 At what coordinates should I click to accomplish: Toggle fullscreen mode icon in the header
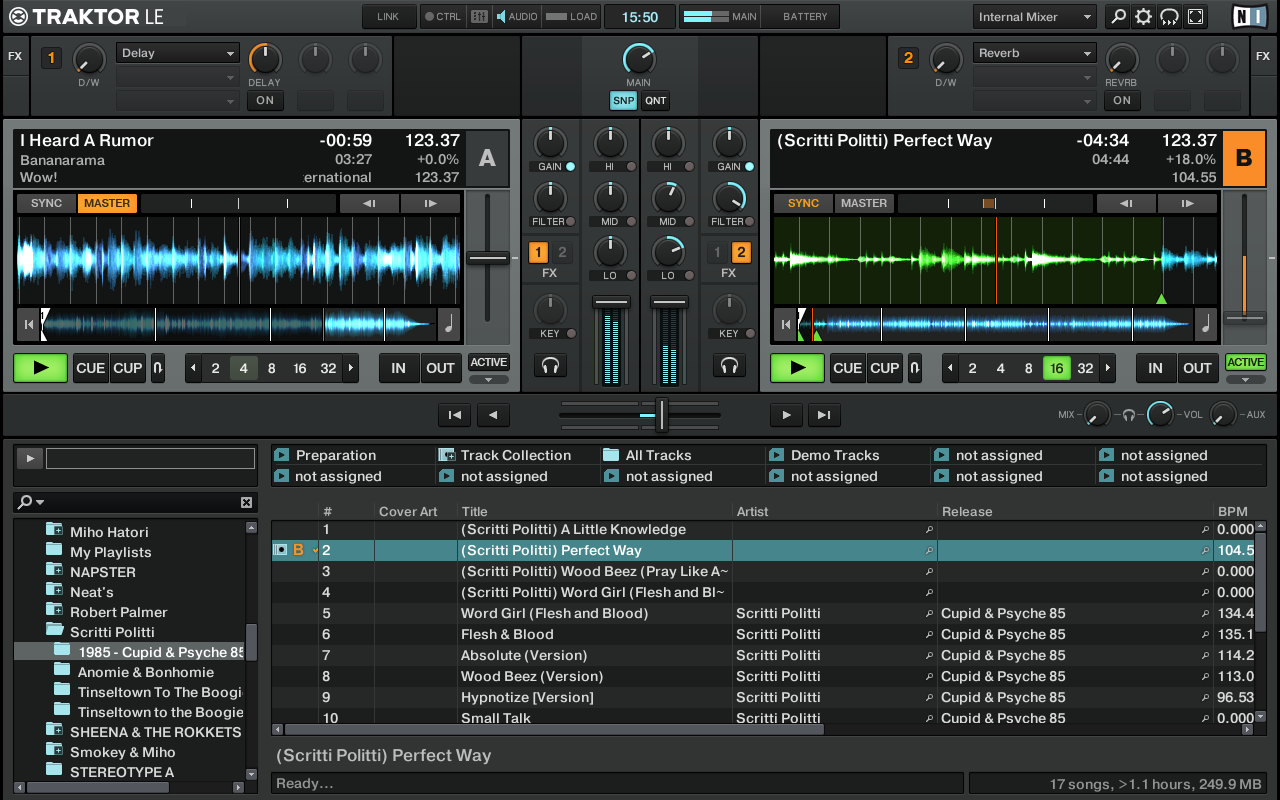click(1196, 16)
